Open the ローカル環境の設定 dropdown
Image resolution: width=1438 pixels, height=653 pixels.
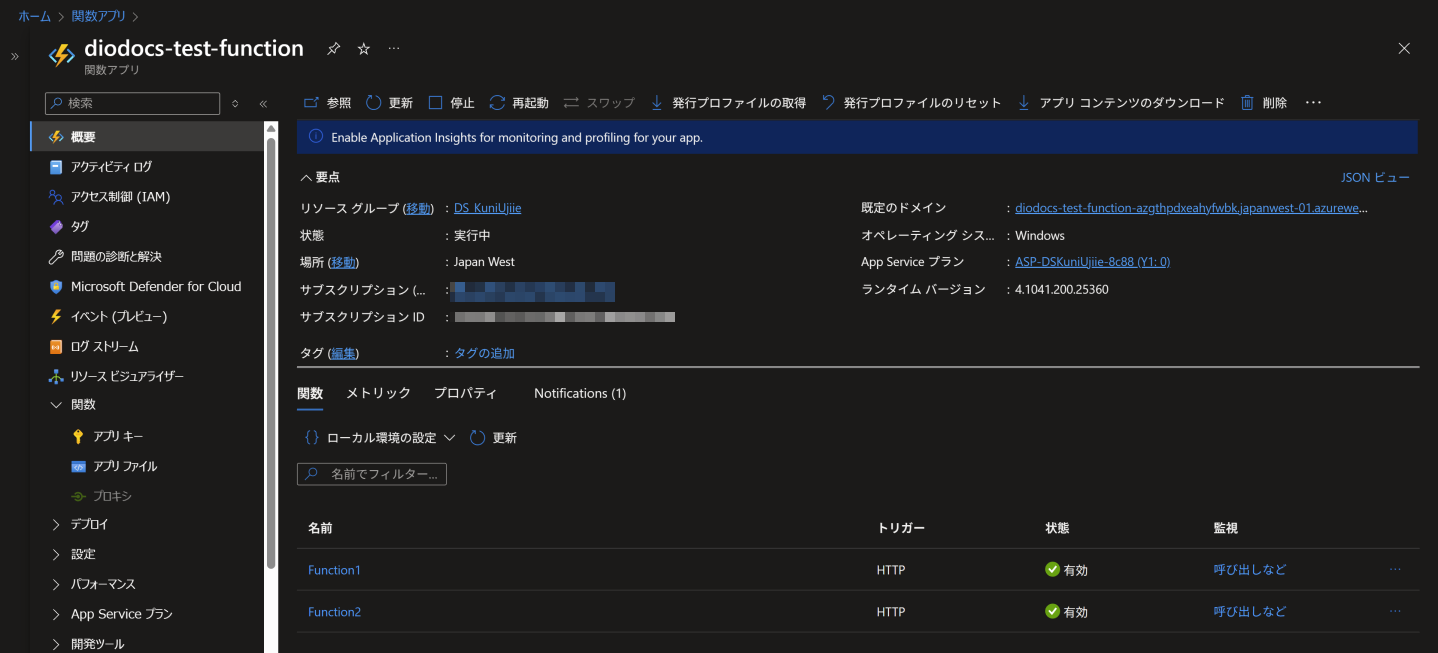click(380, 438)
